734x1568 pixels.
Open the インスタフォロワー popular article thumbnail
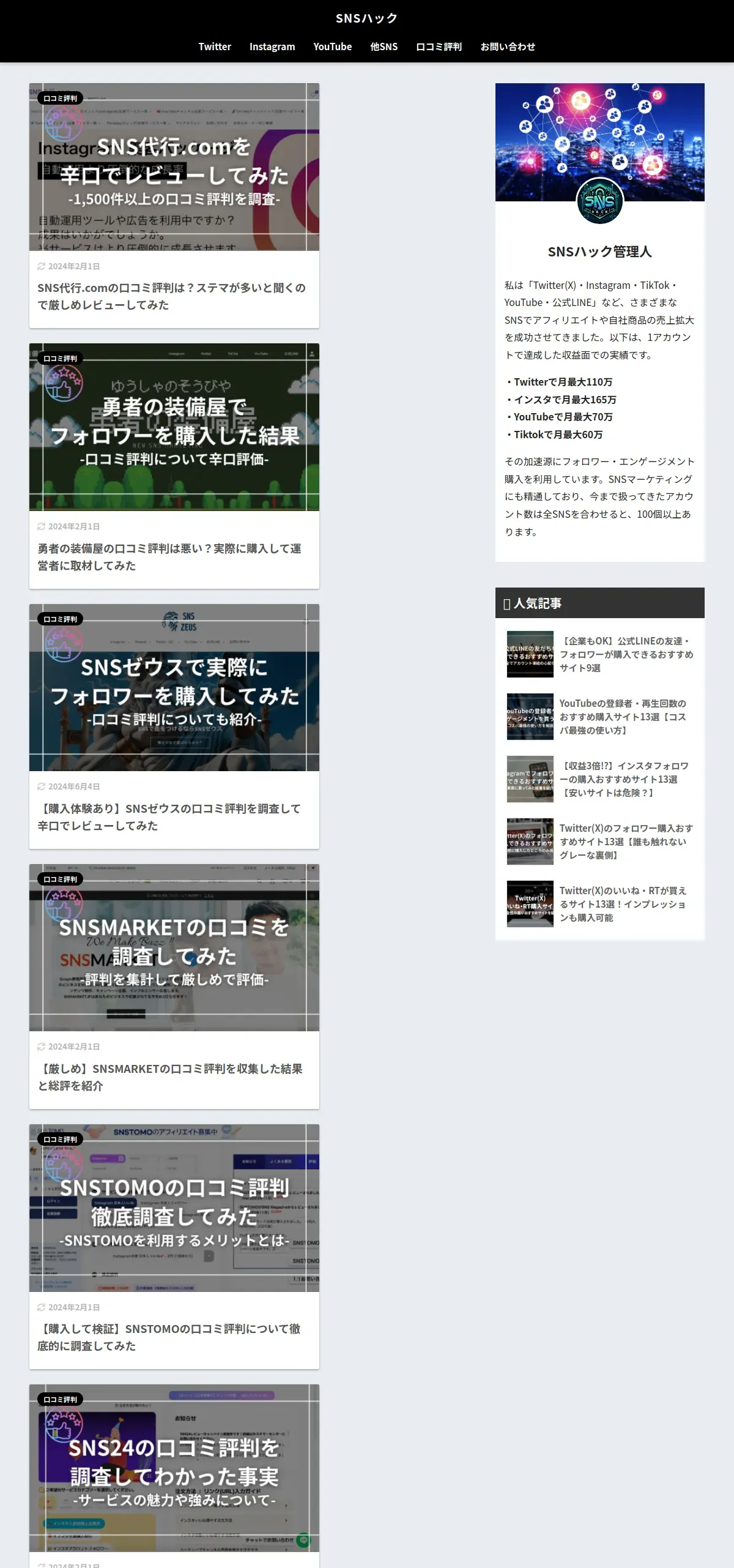coord(530,779)
